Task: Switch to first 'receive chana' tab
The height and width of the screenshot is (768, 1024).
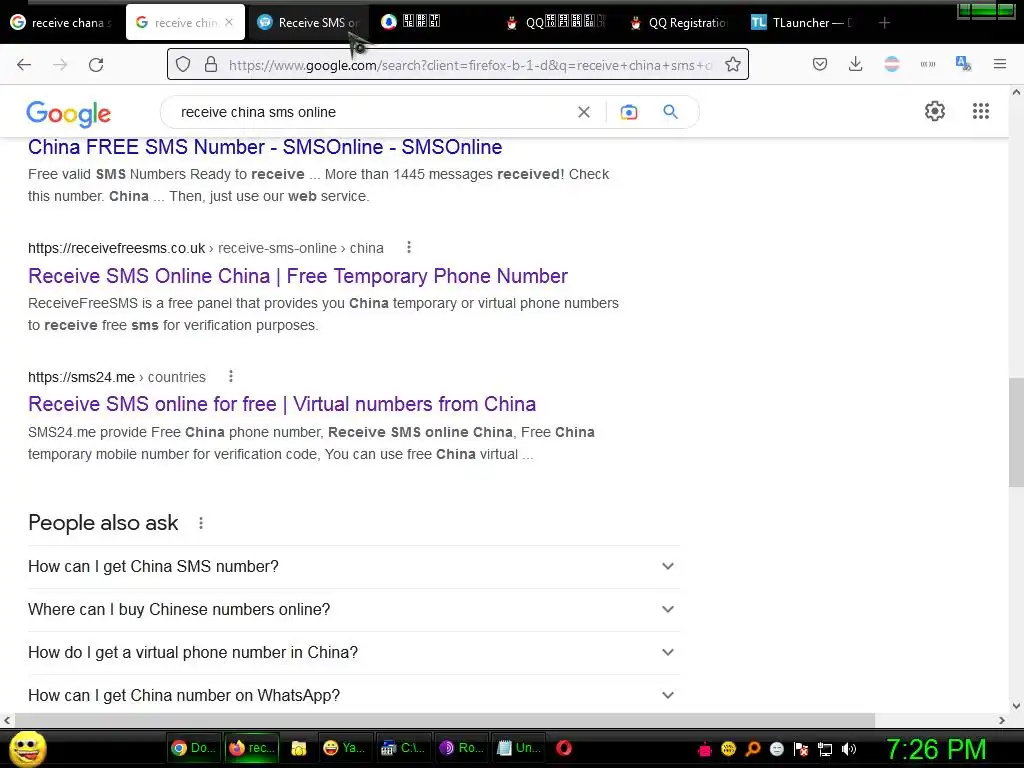Action: pyautogui.click(x=62, y=23)
